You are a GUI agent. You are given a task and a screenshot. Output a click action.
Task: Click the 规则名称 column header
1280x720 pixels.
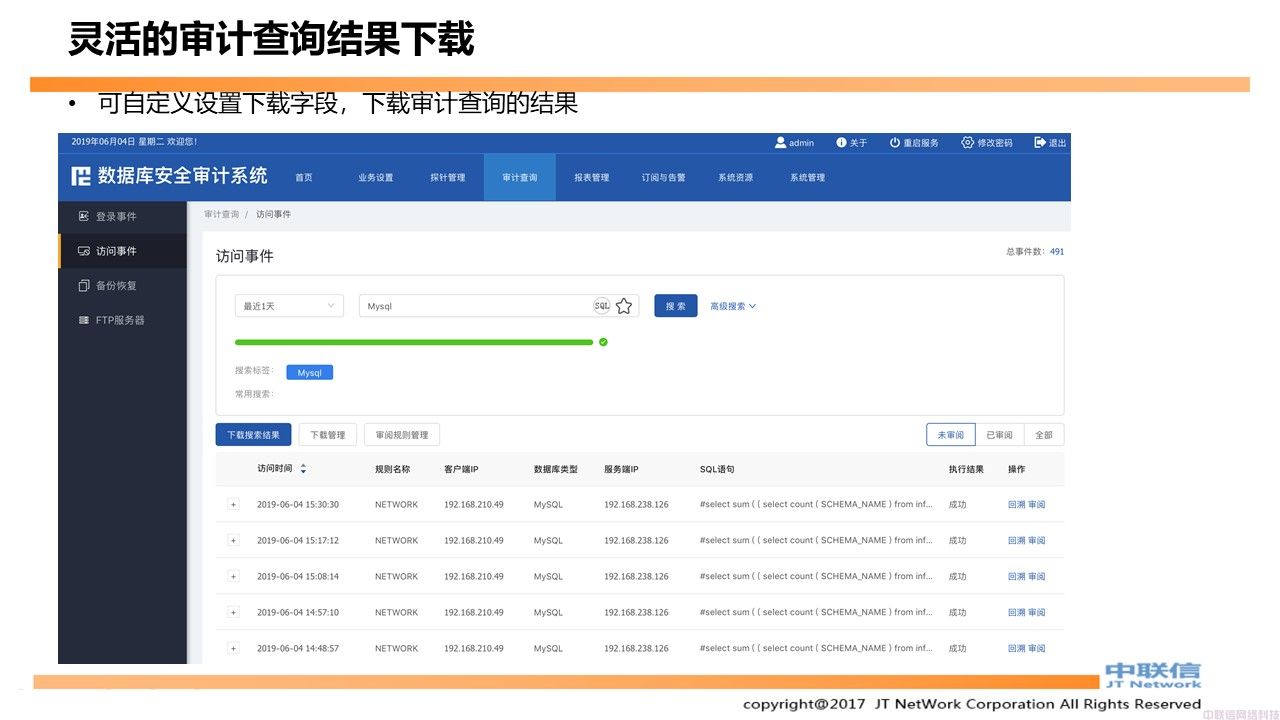tap(393, 469)
